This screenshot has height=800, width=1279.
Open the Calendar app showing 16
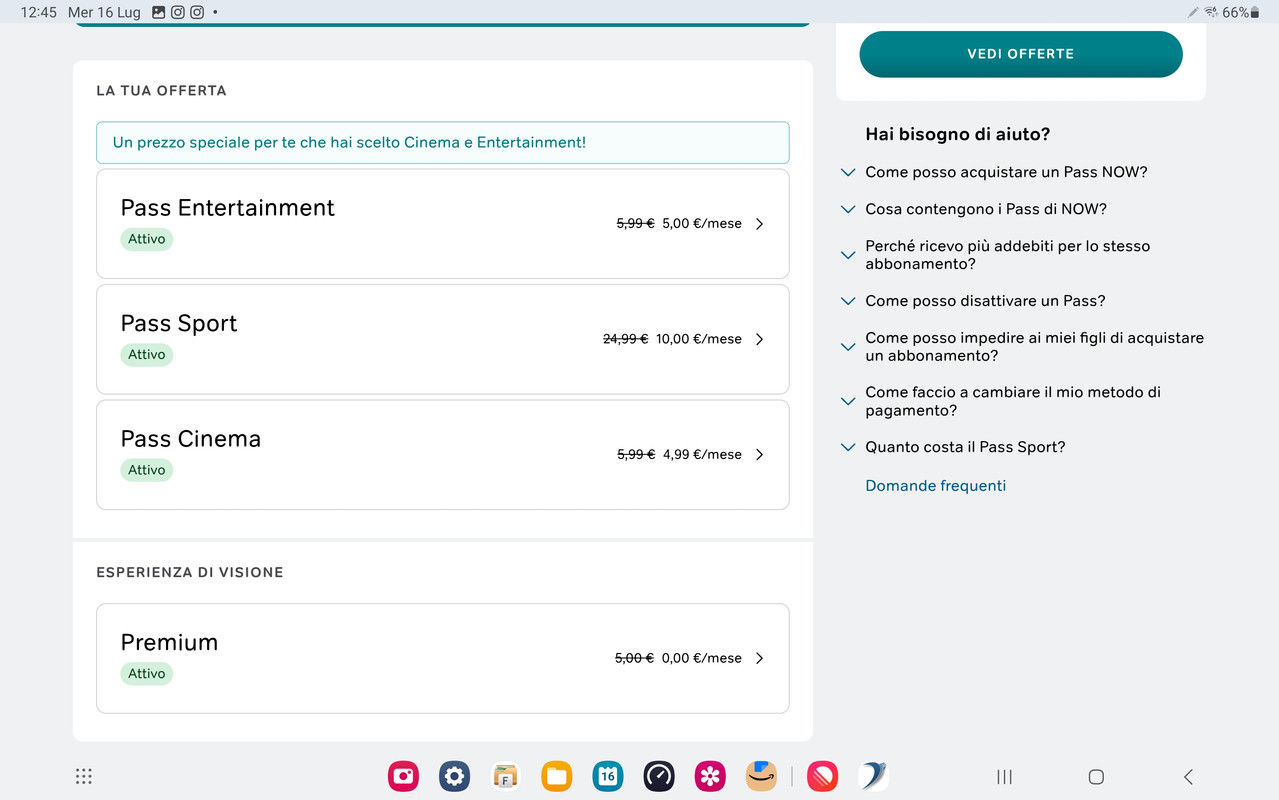pos(608,776)
